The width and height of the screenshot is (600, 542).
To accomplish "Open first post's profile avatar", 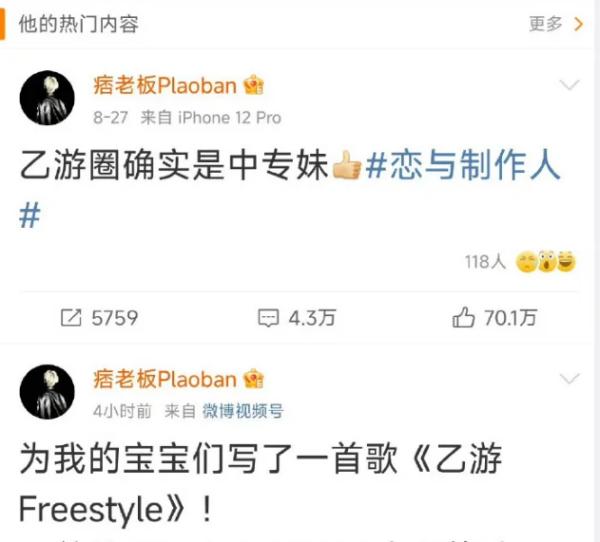I will point(47,98).
